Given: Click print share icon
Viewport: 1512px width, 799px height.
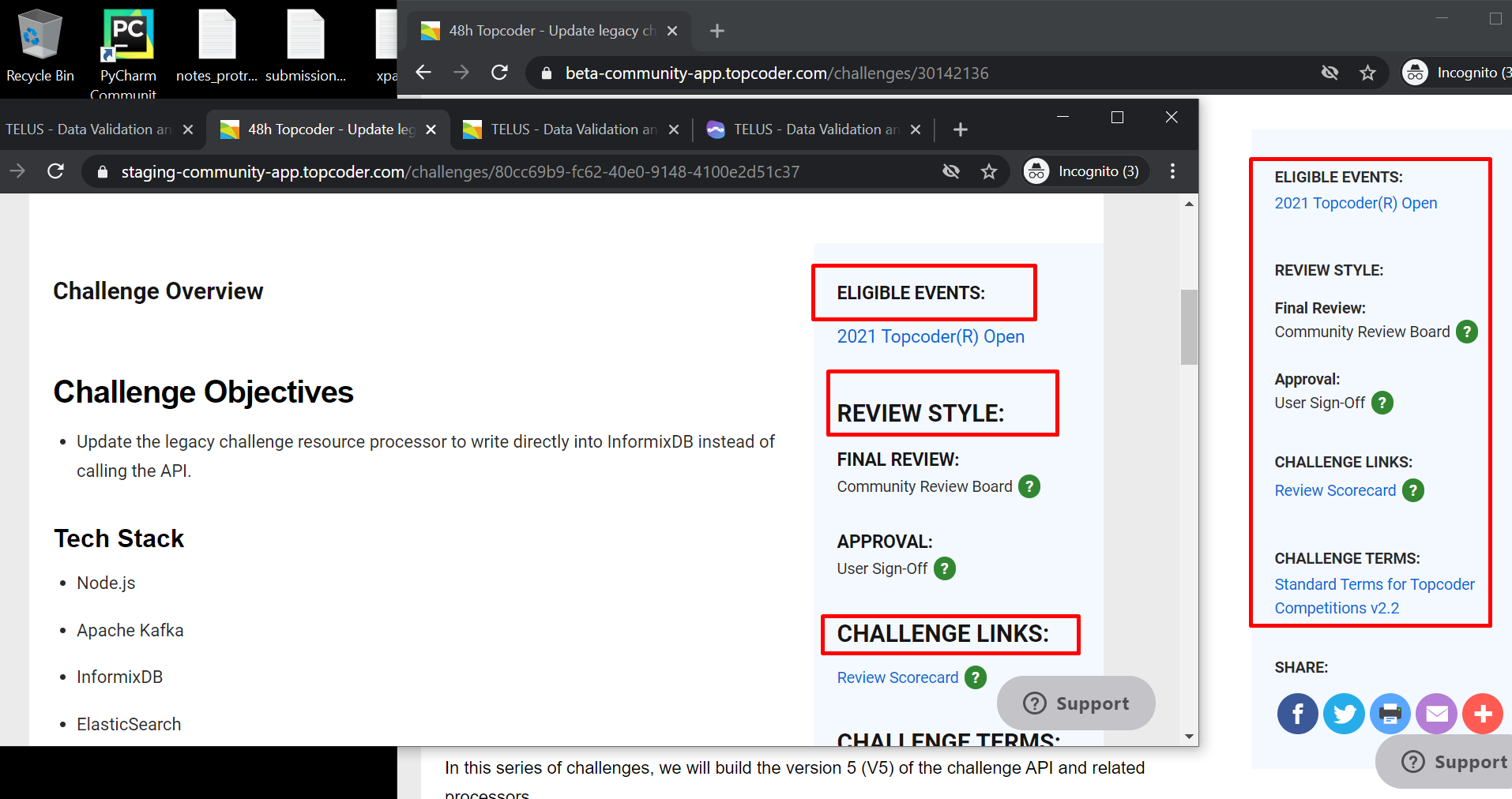Looking at the screenshot, I should point(1390,714).
